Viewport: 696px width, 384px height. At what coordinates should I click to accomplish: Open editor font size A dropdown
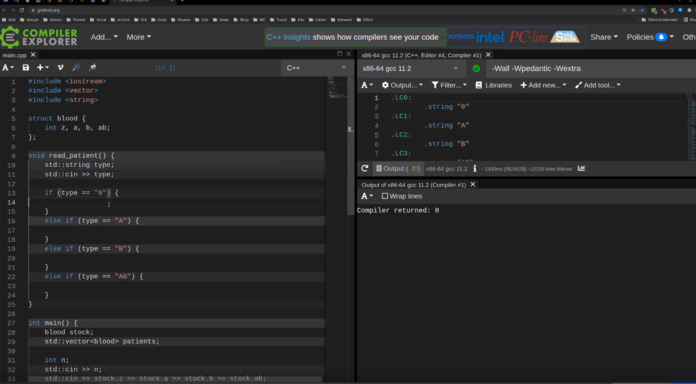[8, 67]
